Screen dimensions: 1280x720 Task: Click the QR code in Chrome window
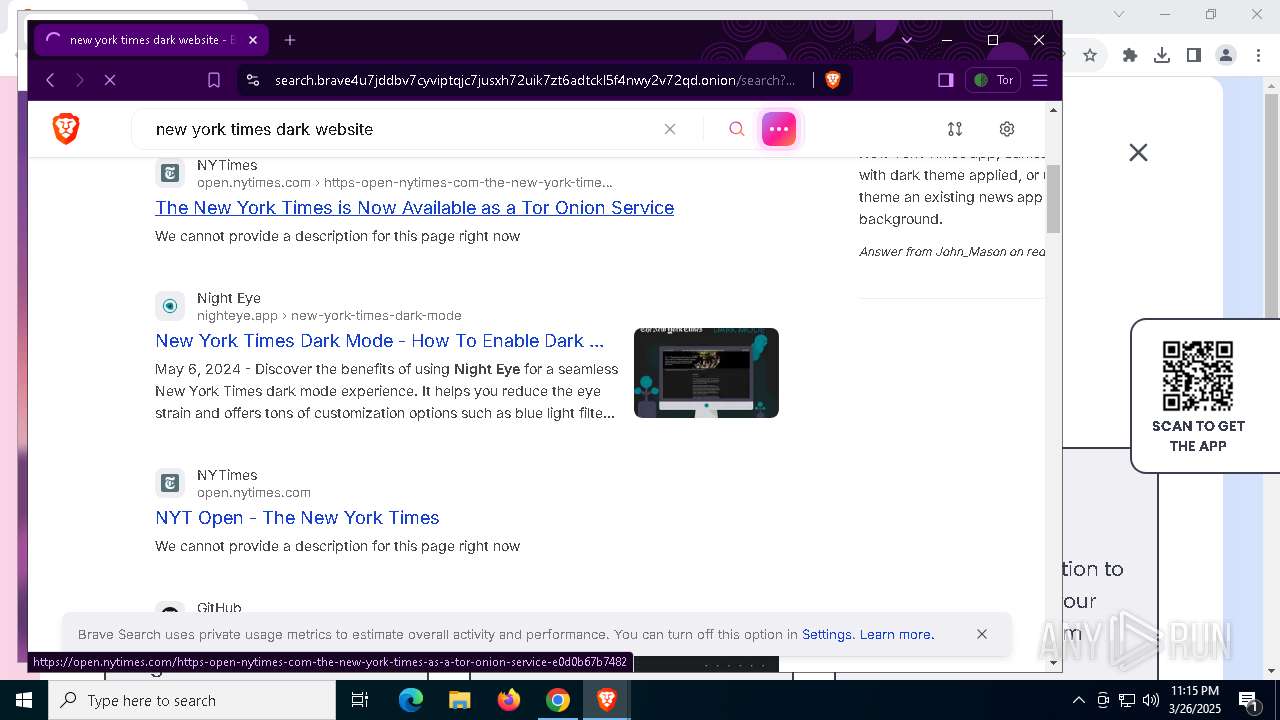(1198, 376)
